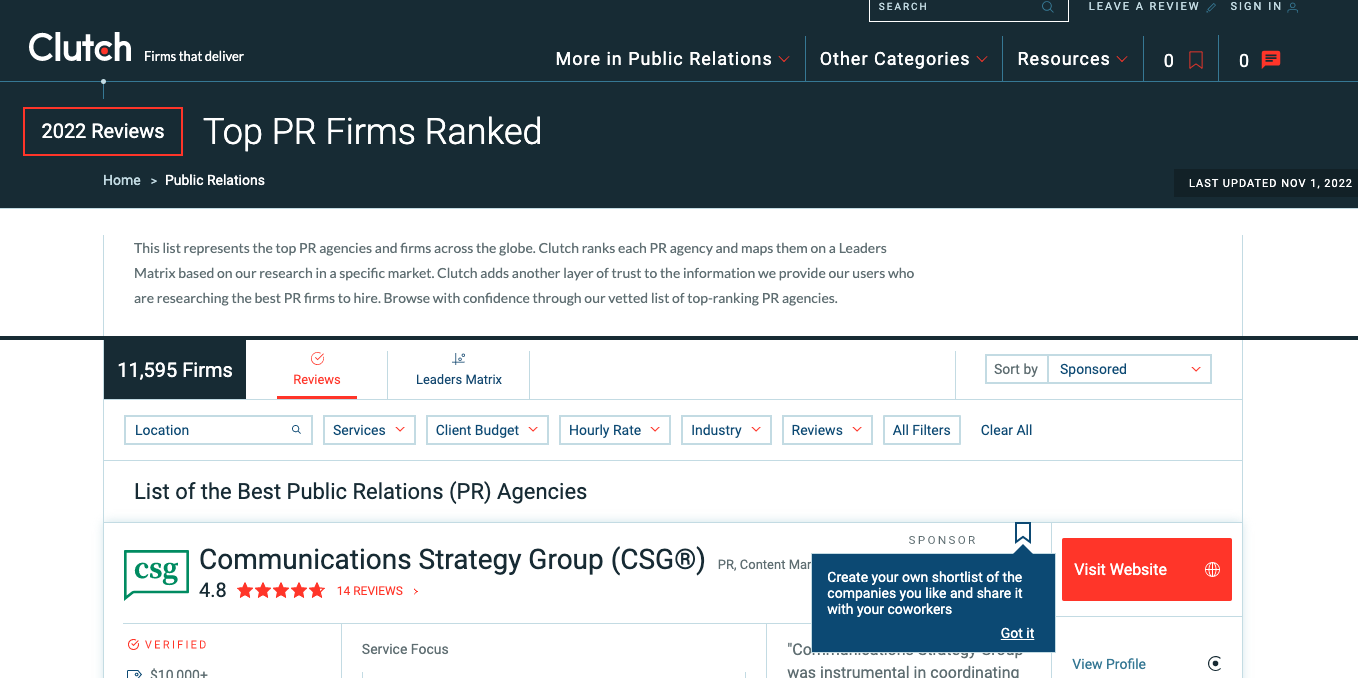
Task: Click the Service Focus heading
Action: [x=405, y=649]
